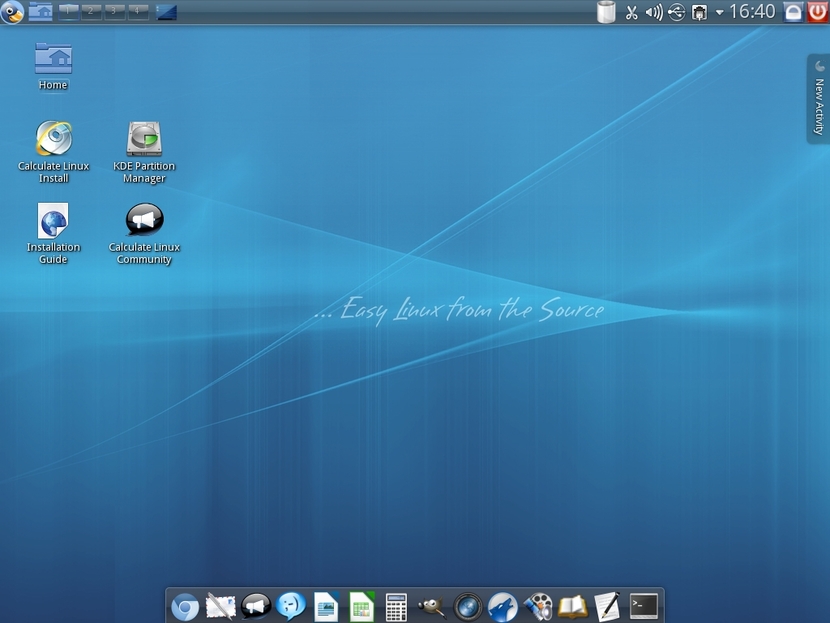
Task: Open the Klipper clipboard scissors icon
Action: point(631,12)
